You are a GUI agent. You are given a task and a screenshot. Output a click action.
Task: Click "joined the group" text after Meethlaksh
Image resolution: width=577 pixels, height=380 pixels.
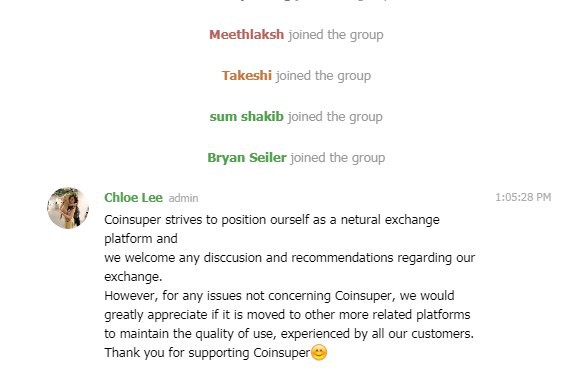(336, 35)
